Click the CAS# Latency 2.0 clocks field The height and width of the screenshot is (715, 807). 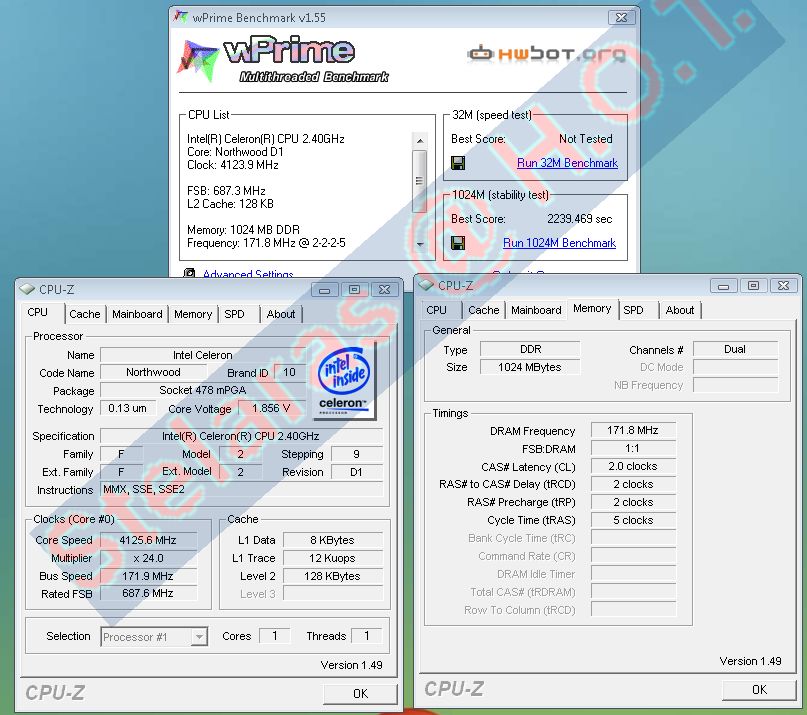coord(633,466)
